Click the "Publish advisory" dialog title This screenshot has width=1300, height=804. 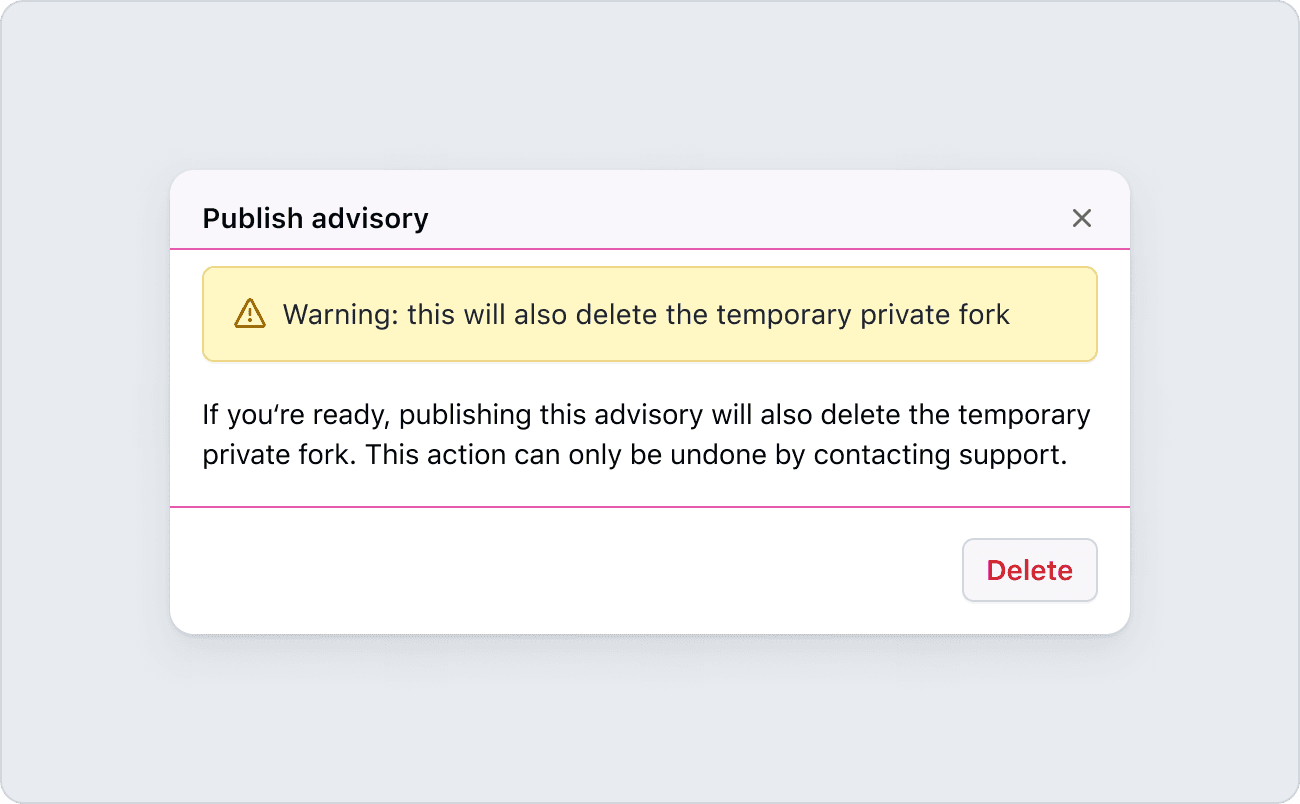click(315, 218)
